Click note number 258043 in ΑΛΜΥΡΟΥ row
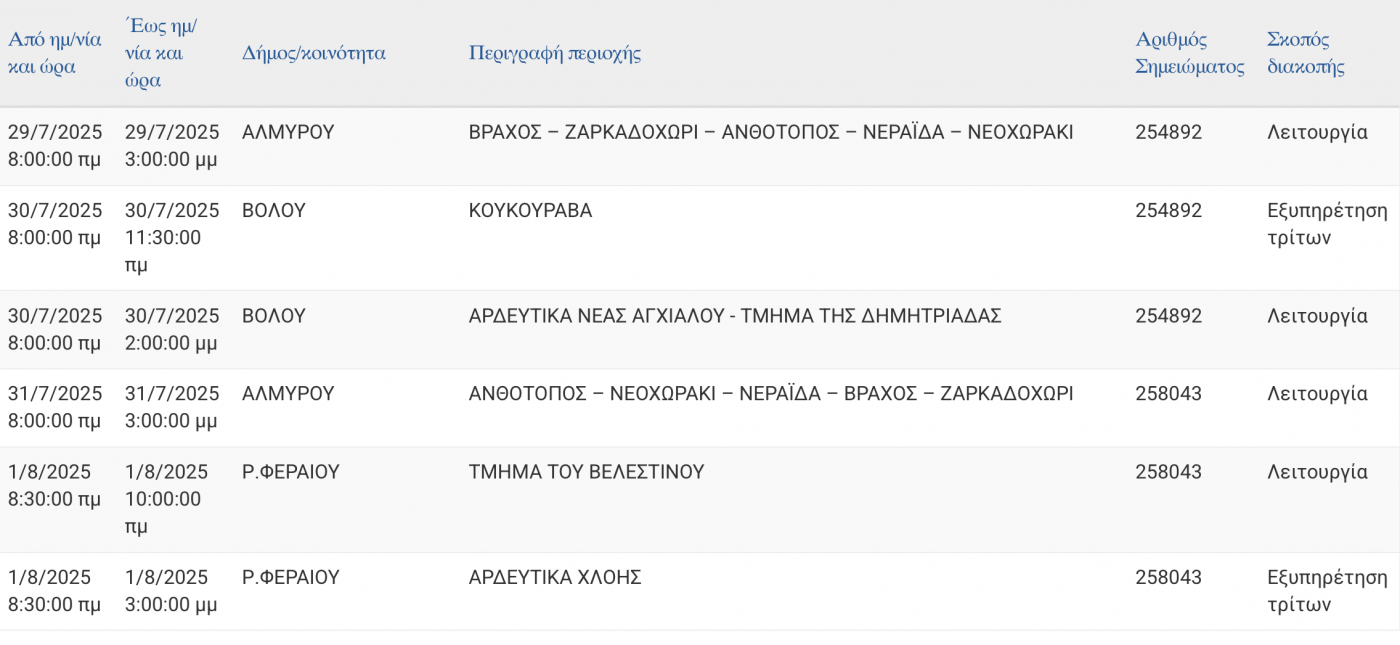This screenshot has height=645, width=1400. click(x=1169, y=394)
